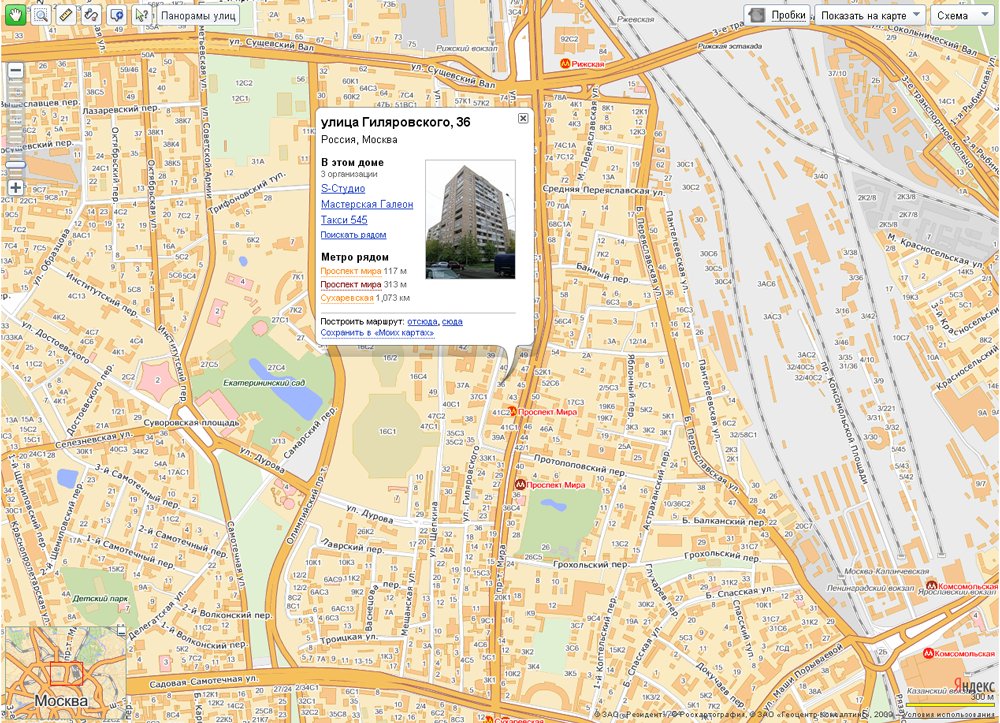
Task: Activate the magnifier area zoom tool
Action: [41, 15]
